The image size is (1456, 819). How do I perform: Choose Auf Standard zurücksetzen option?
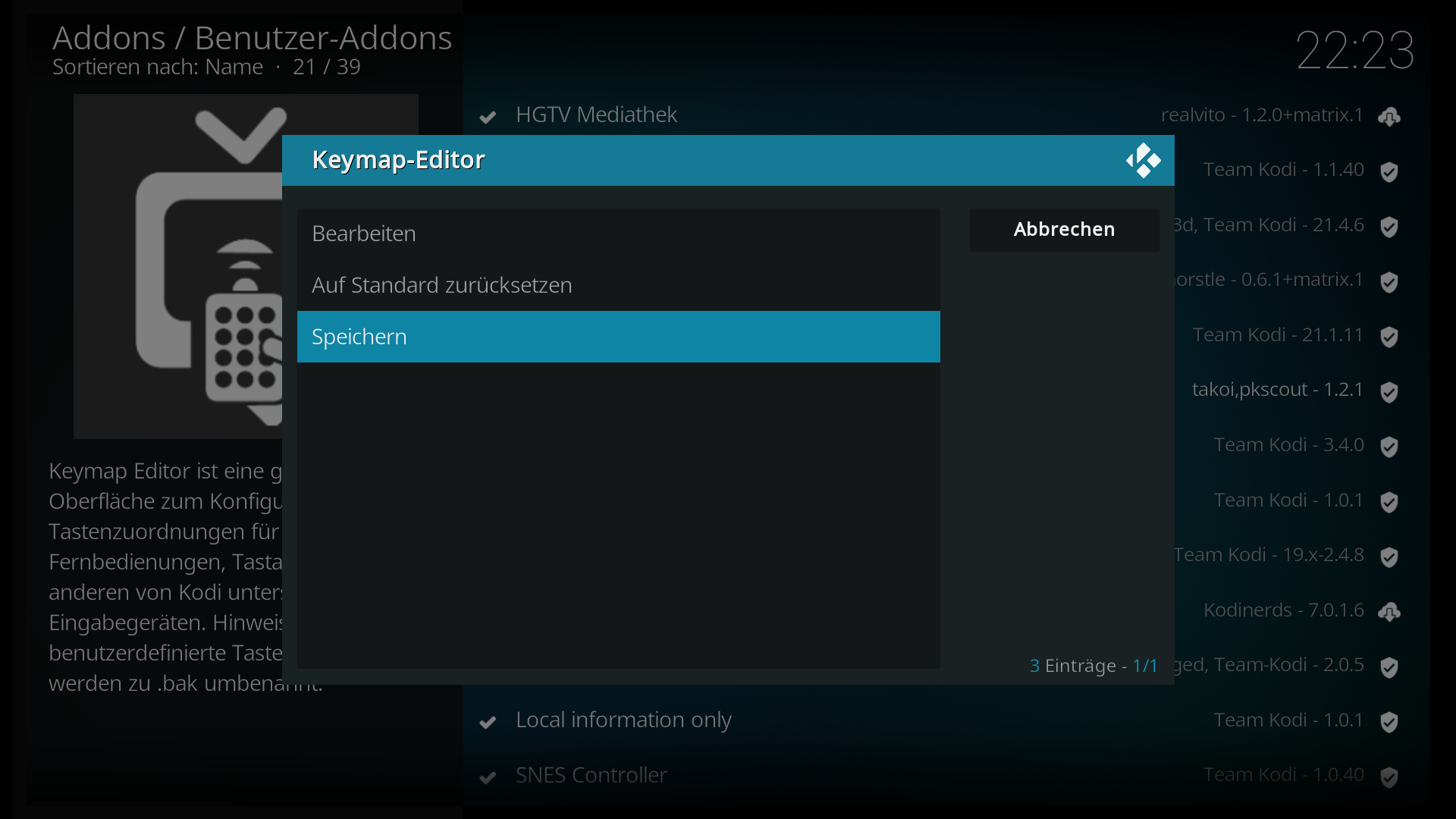point(618,285)
